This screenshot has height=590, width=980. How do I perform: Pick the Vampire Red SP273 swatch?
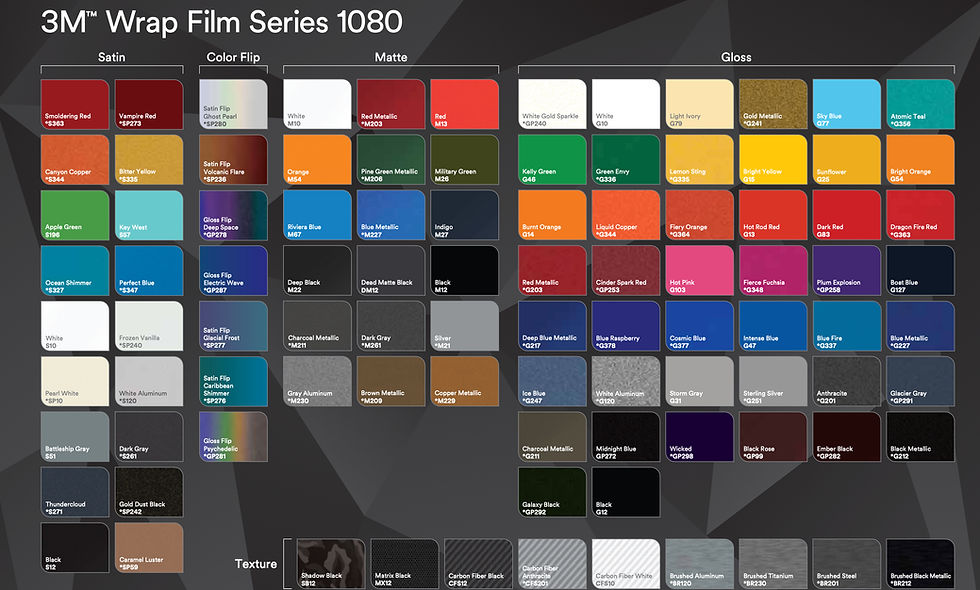coord(149,104)
